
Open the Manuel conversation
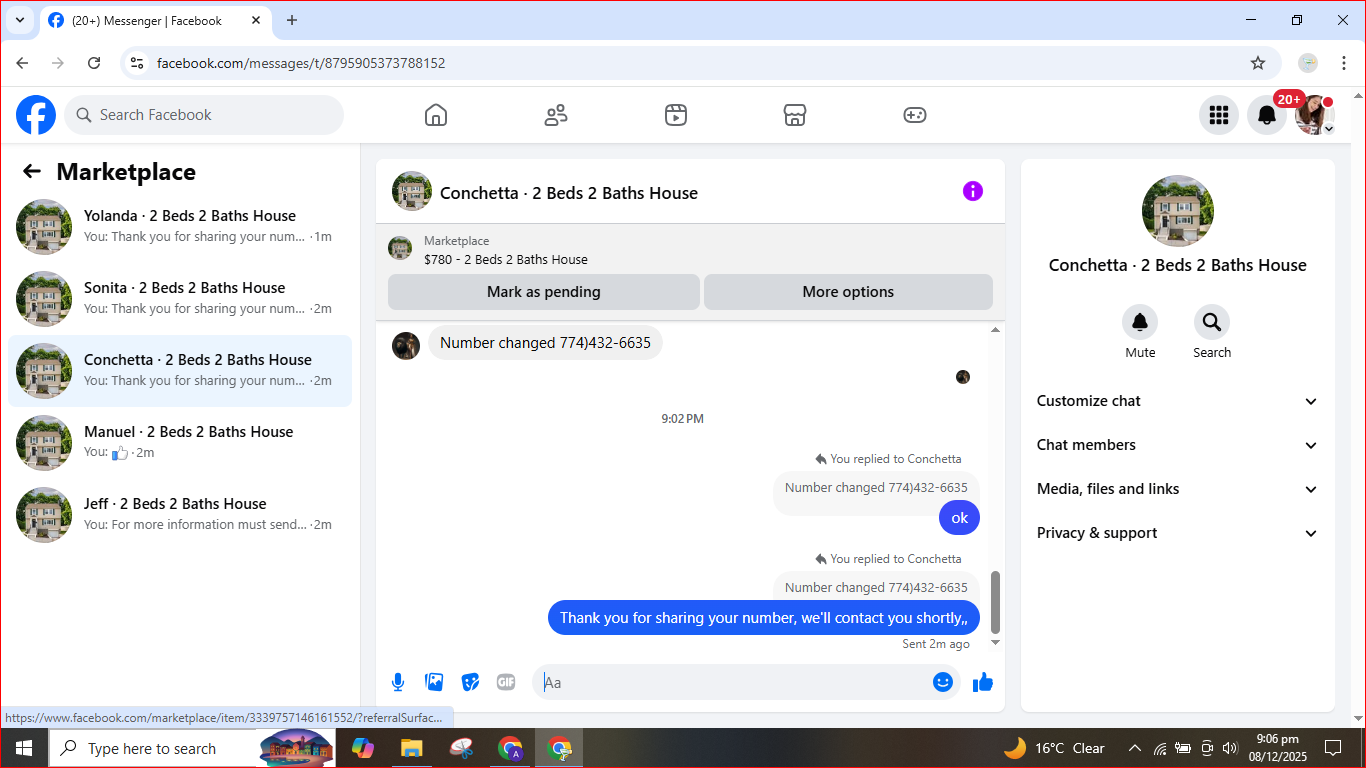180,443
